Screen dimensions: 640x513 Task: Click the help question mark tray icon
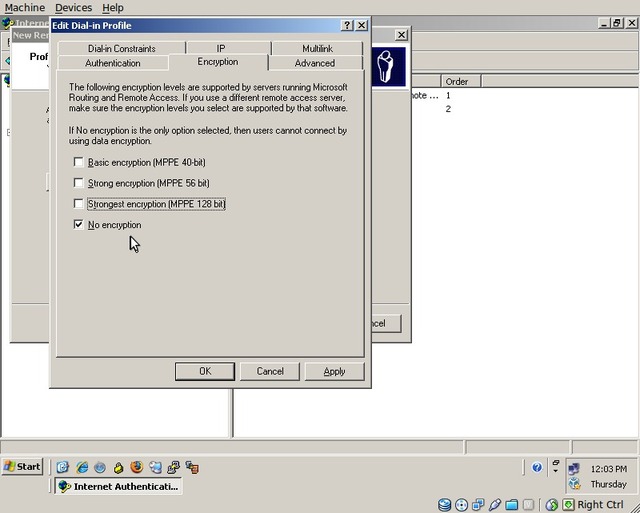537,467
